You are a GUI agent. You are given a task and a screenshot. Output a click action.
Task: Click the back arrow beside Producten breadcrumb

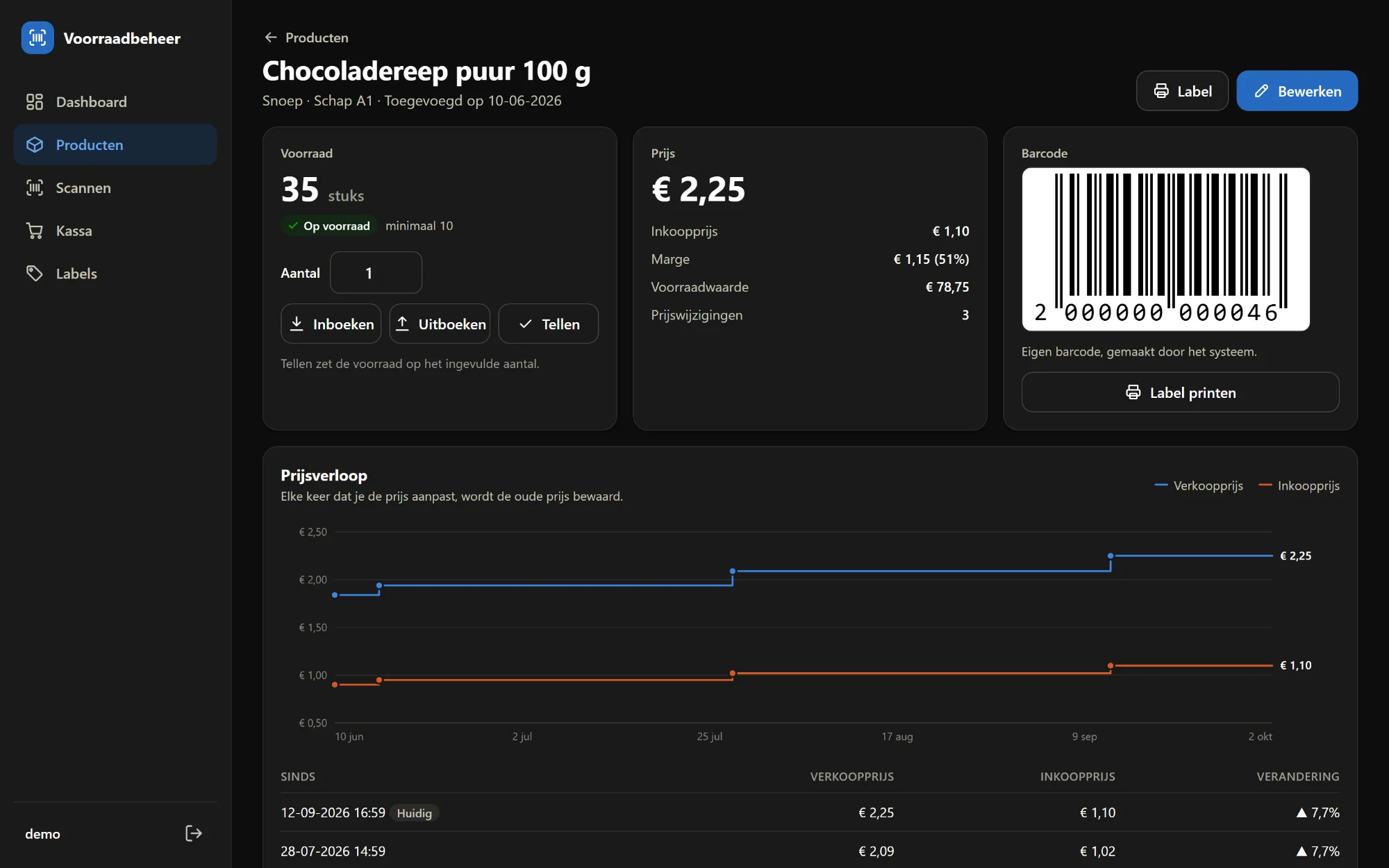tap(271, 37)
